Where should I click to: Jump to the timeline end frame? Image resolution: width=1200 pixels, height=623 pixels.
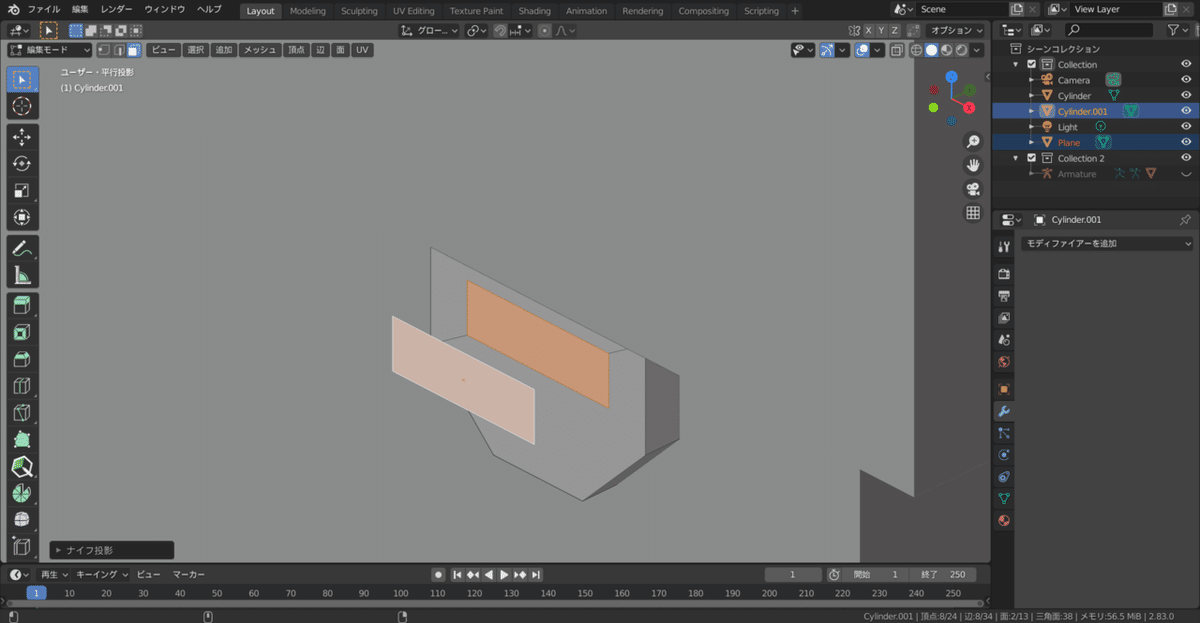(x=536, y=575)
